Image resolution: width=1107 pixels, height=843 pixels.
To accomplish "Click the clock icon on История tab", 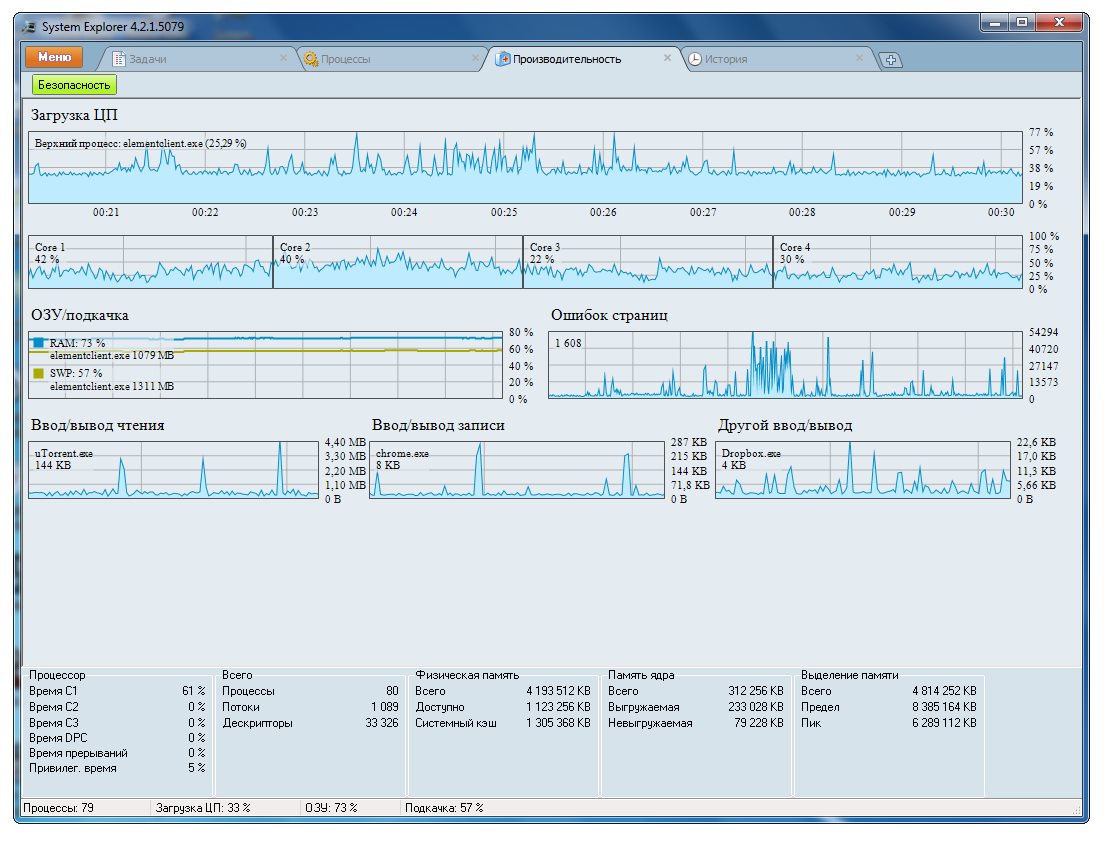I will [x=695, y=59].
